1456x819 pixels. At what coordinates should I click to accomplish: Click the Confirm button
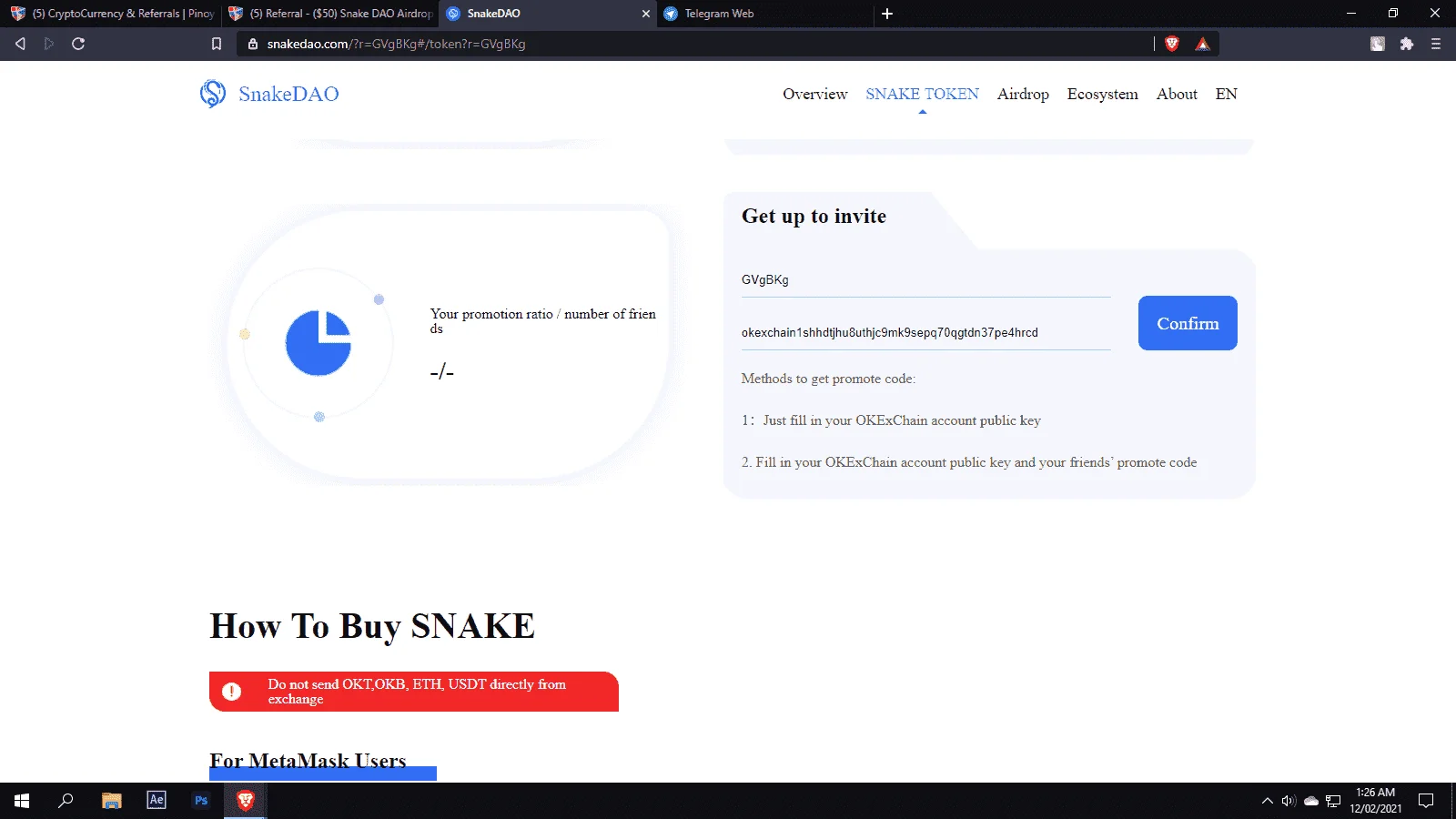(1188, 323)
